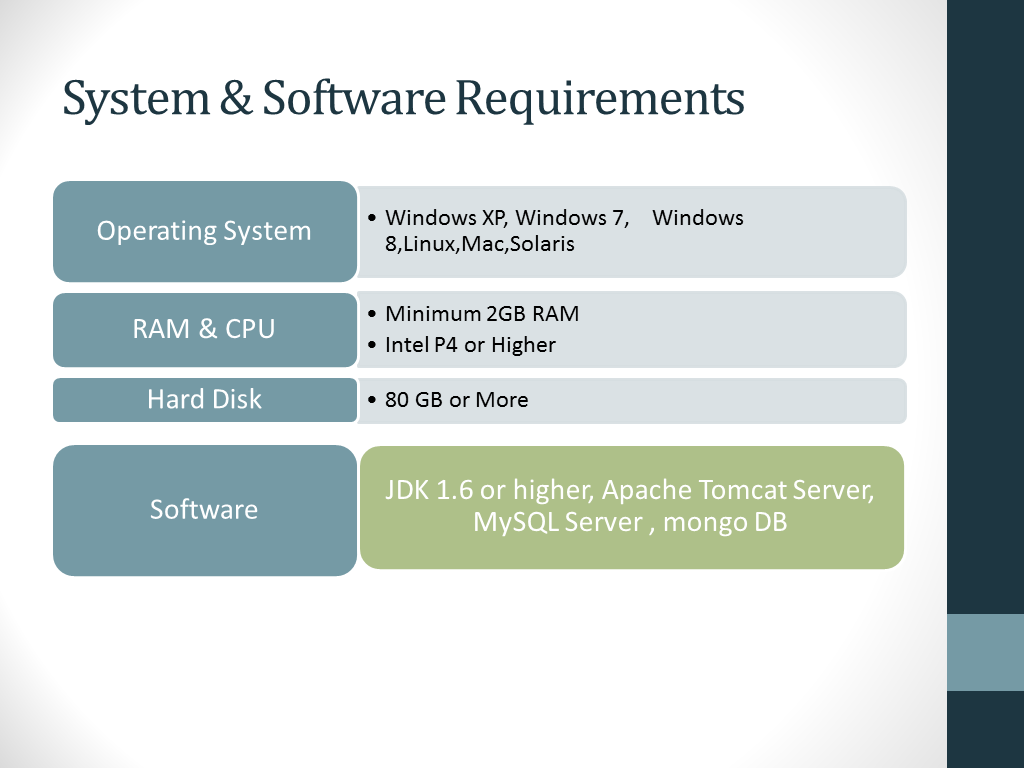Image resolution: width=1024 pixels, height=768 pixels.
Task: Click the MySQL Server, mongo DB text line
Action: click(x=630, y=522)
